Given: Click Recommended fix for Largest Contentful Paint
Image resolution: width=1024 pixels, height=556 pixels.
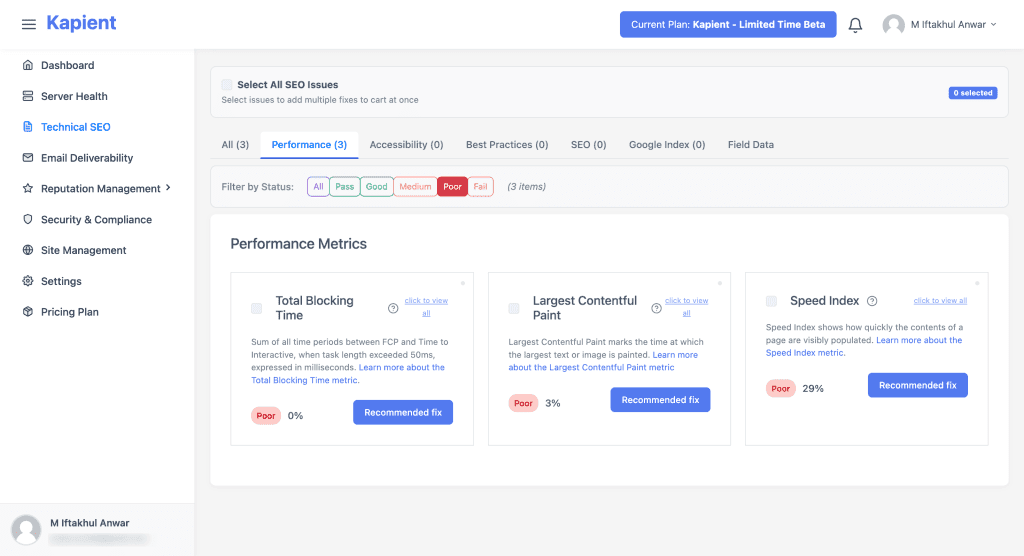Looking at the screenshot, I should click(660, 400).
